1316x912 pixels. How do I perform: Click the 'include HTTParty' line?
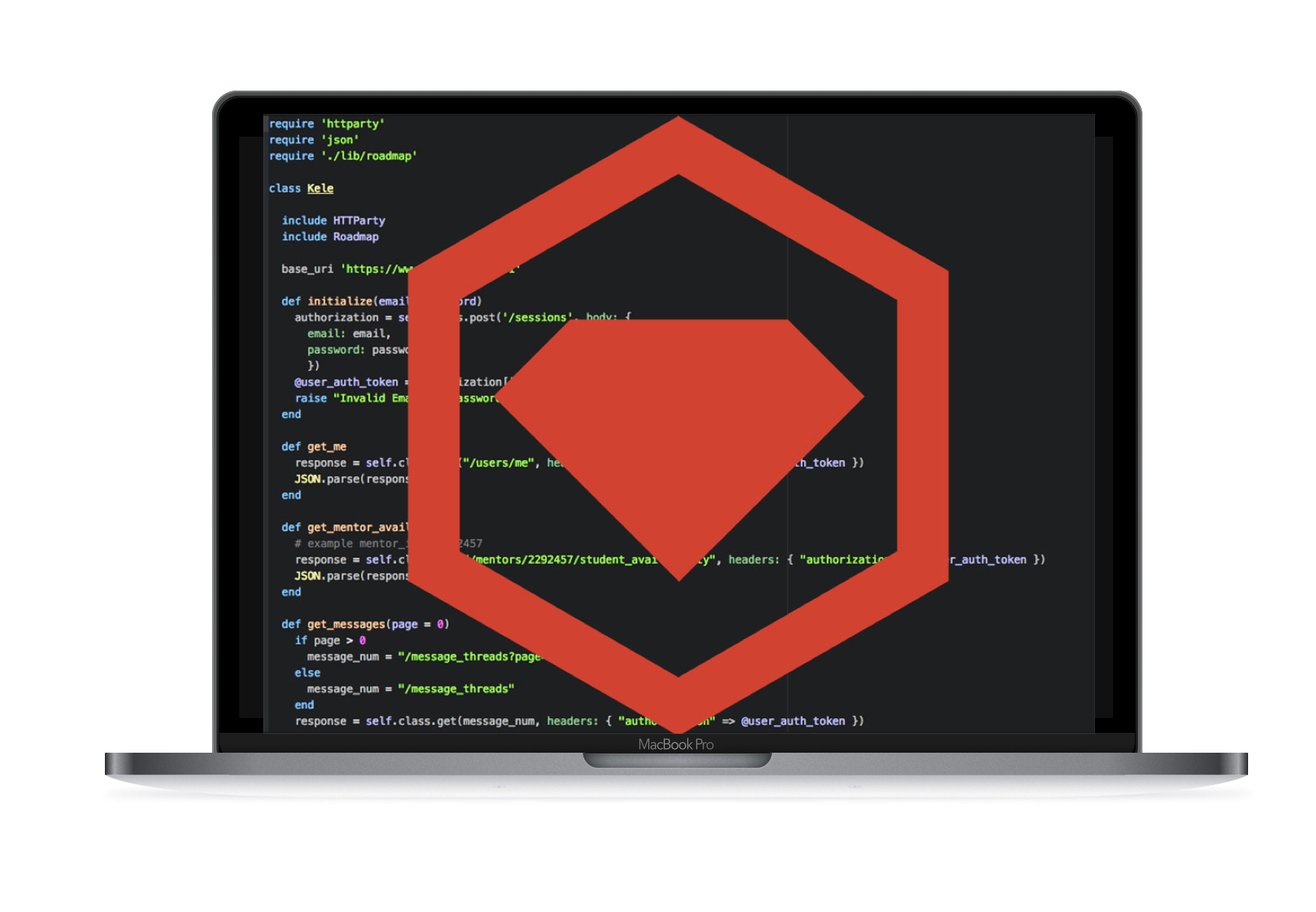[334, 220]
